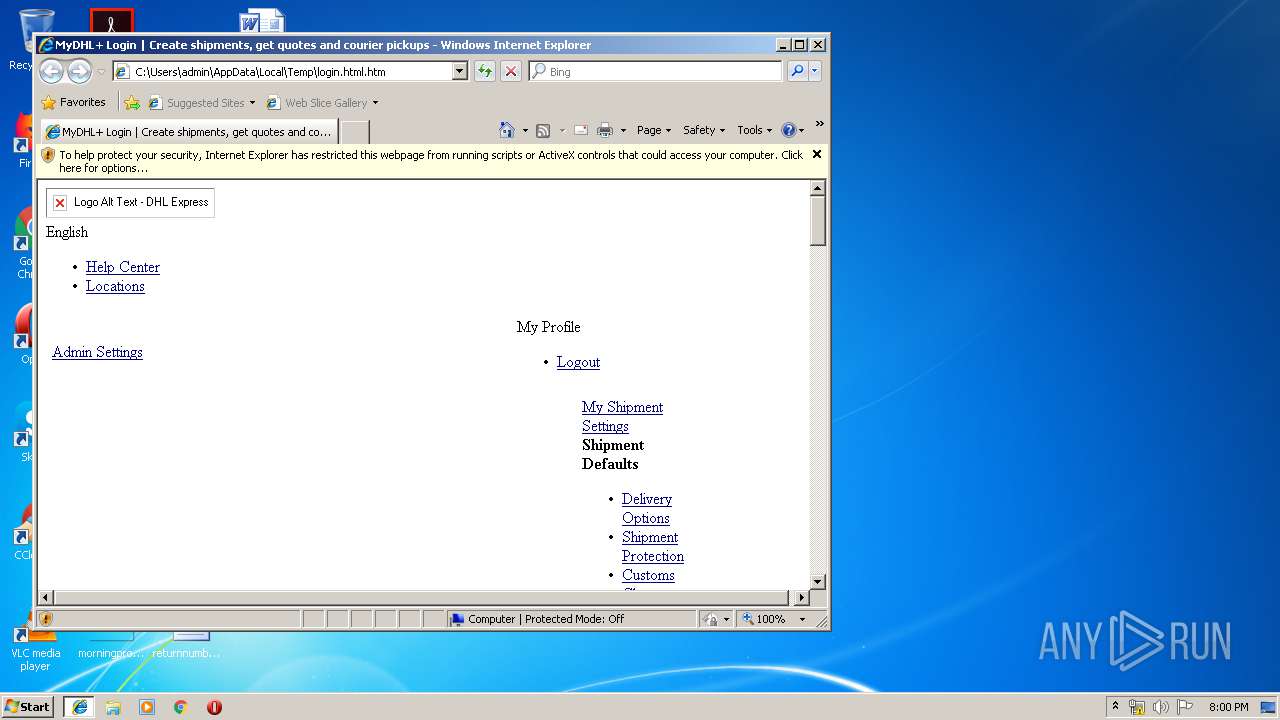The width and height of the screenshot is (1280, 720).
Task: Open My Shipment Settings link
Action: 622,416
